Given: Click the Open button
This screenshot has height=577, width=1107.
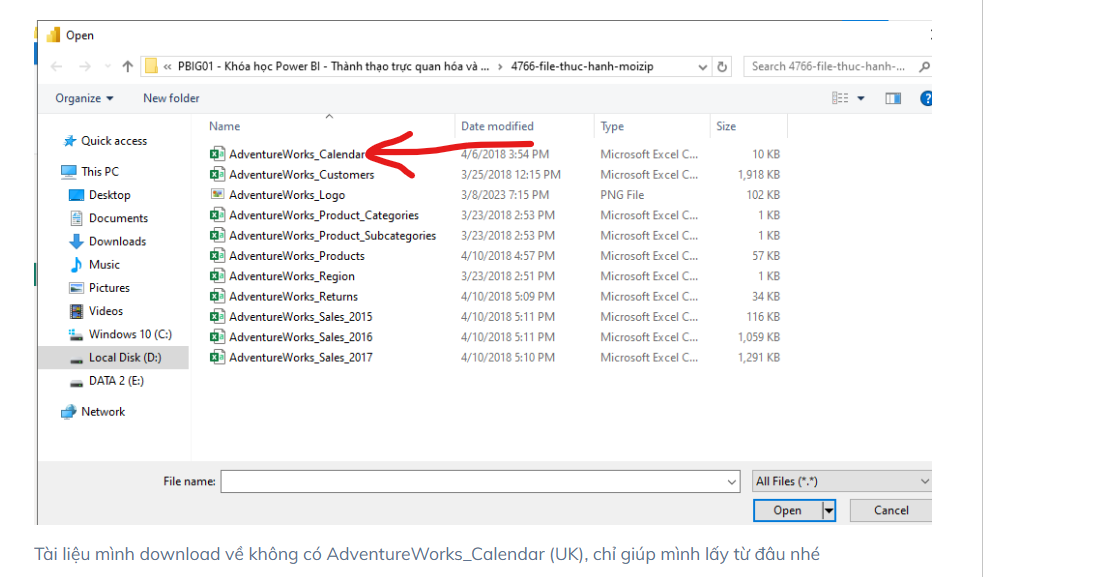Looking at the screenshot, I should coord(787,511).
